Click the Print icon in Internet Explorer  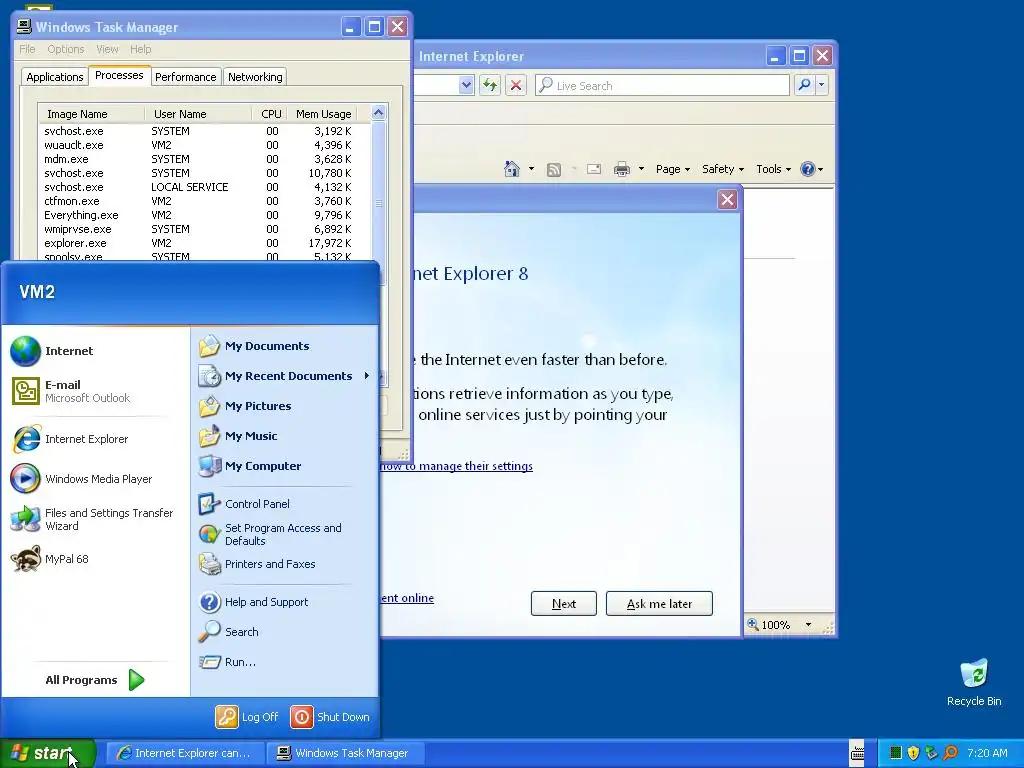click(x=622, y=170)
